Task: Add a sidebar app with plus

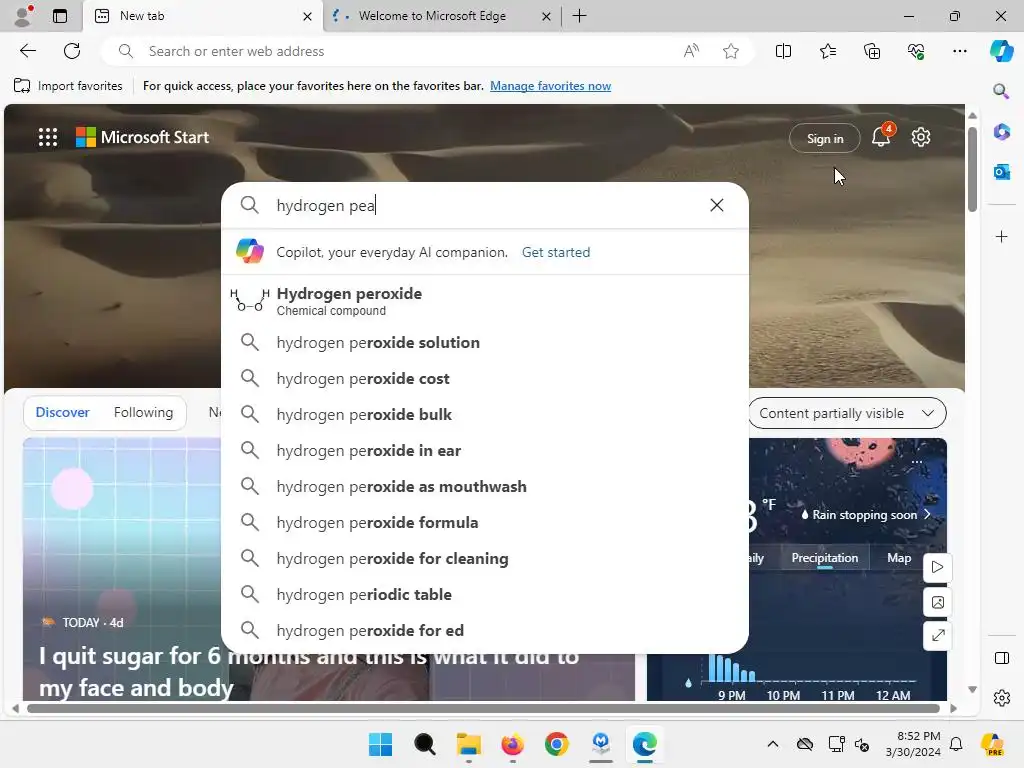Action: 1001,236
